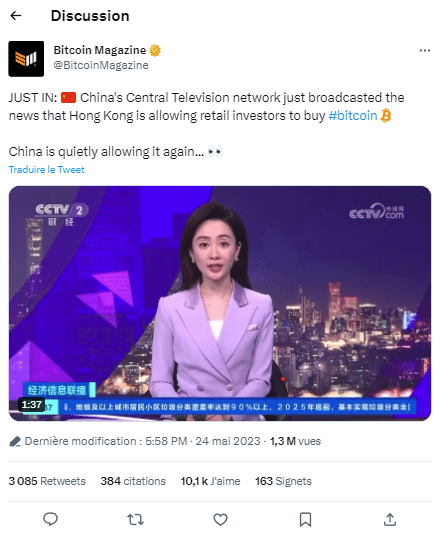View edit history via pencil icon
The height and width of the screenshot is (533, 443).
pos(15,442)
